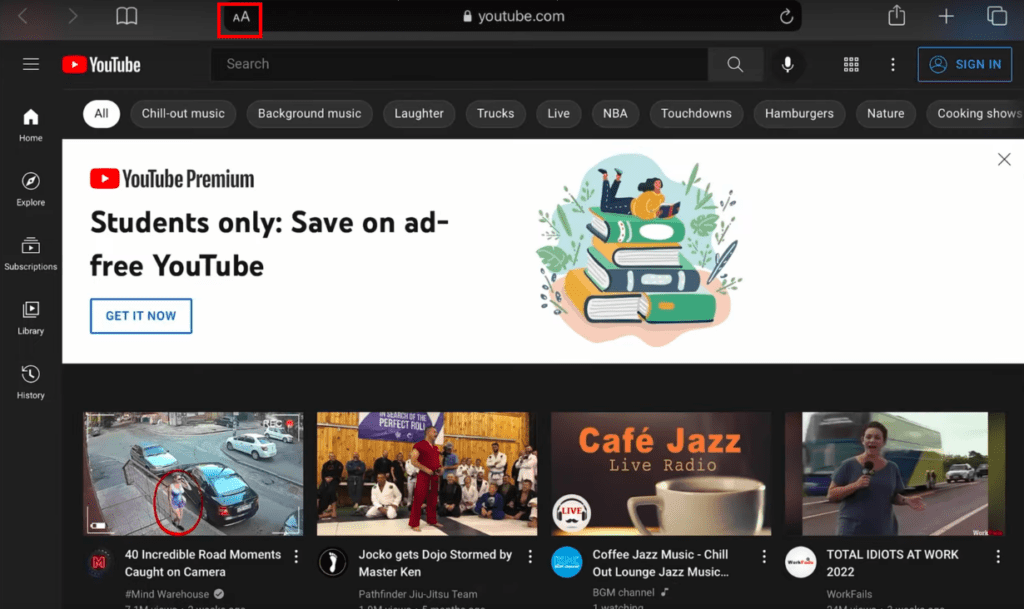Select the Touchdowns chip
This screenshot has height=609, width=1024.
(x=696, y=114)
